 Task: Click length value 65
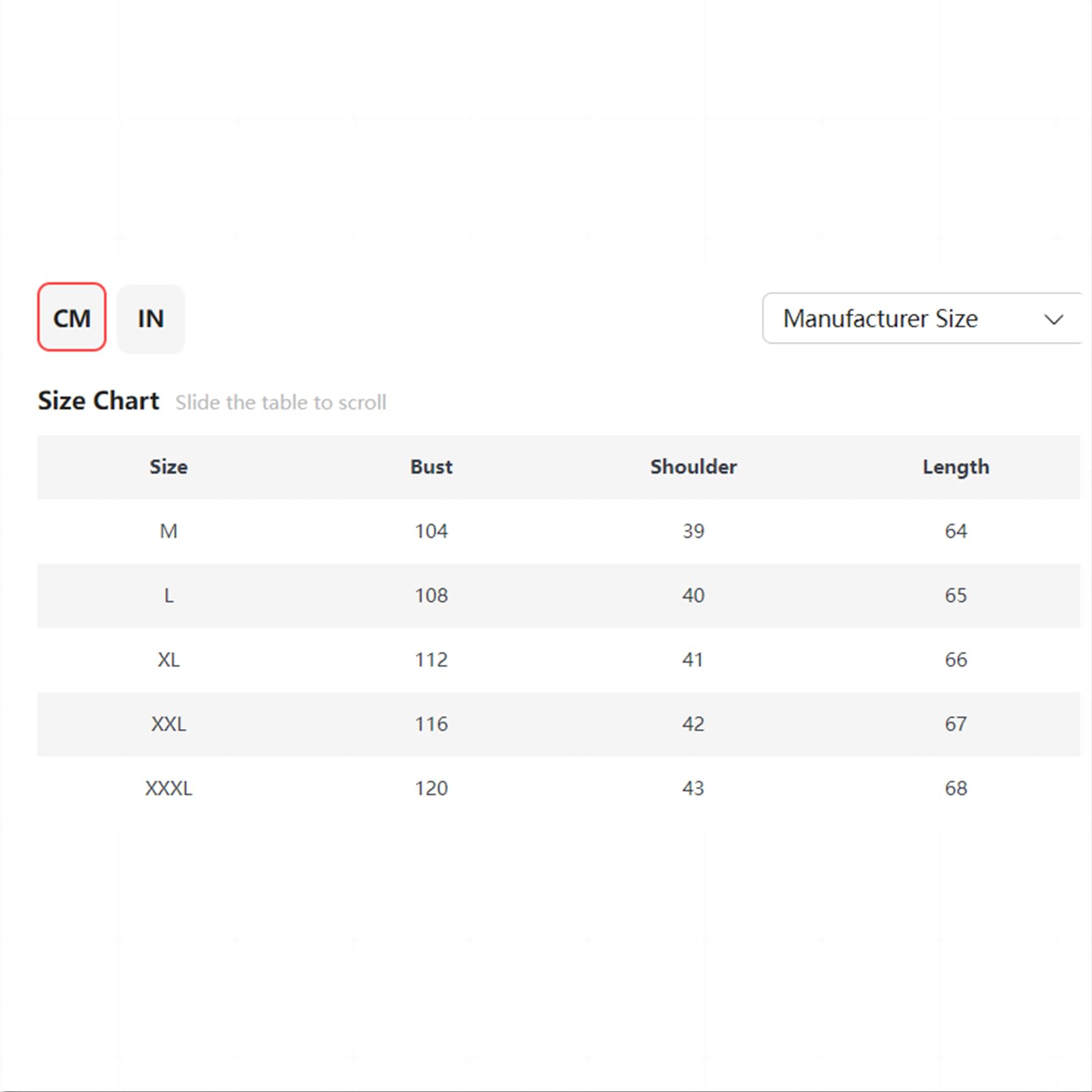click(955, 595)
